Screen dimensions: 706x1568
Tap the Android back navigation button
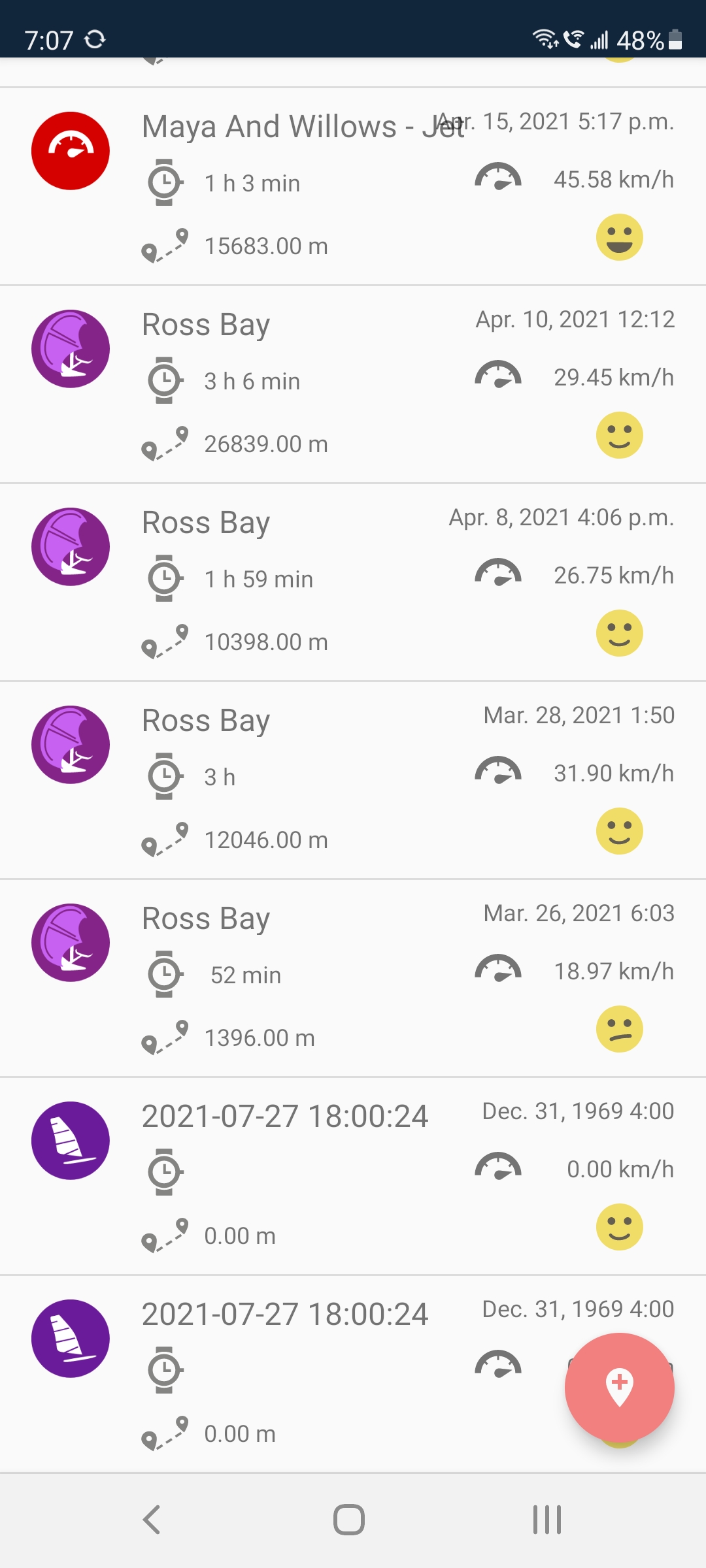pos(152,1520)
